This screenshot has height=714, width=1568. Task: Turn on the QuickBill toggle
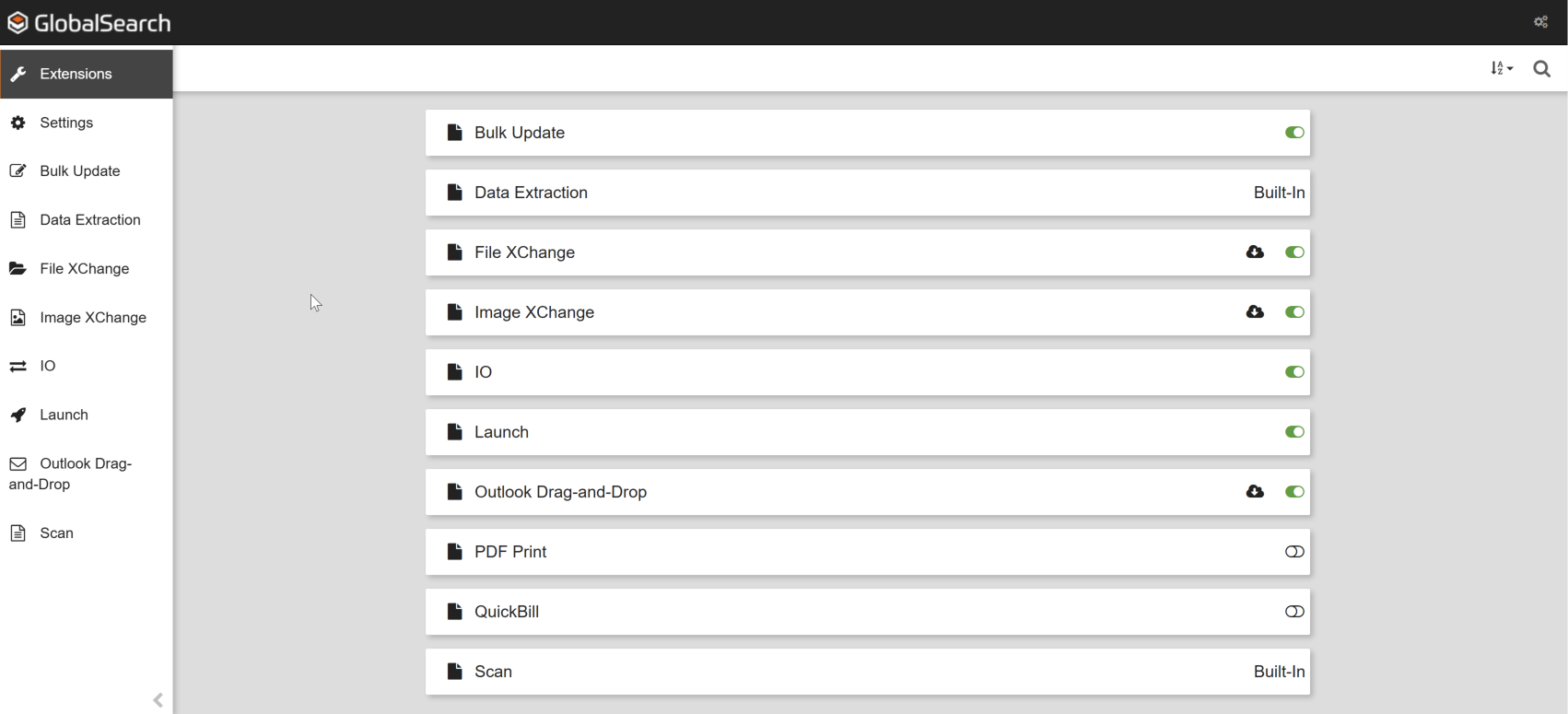pyautogui.click(x=1294, y=612)
